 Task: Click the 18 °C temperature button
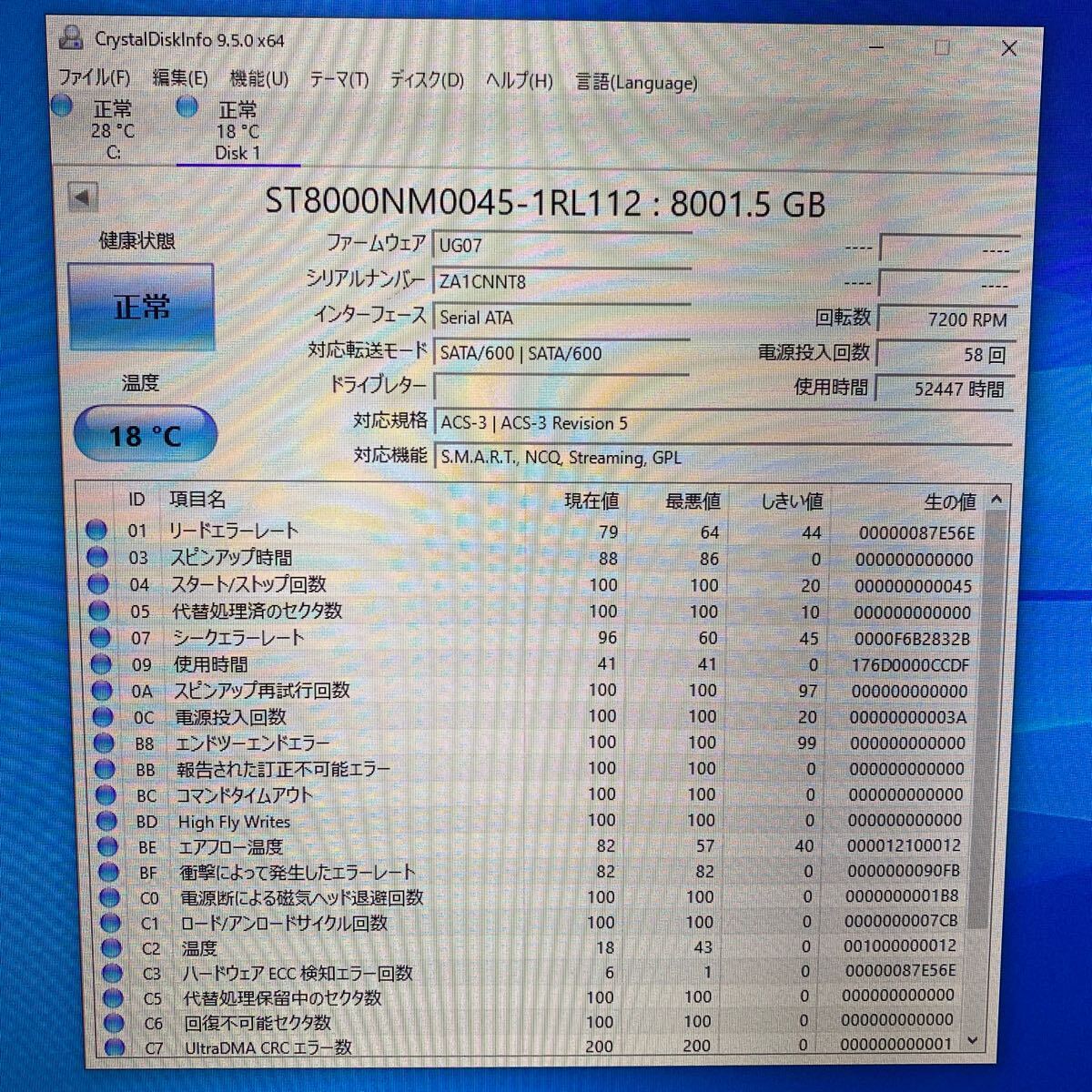[x=145, y=434]
